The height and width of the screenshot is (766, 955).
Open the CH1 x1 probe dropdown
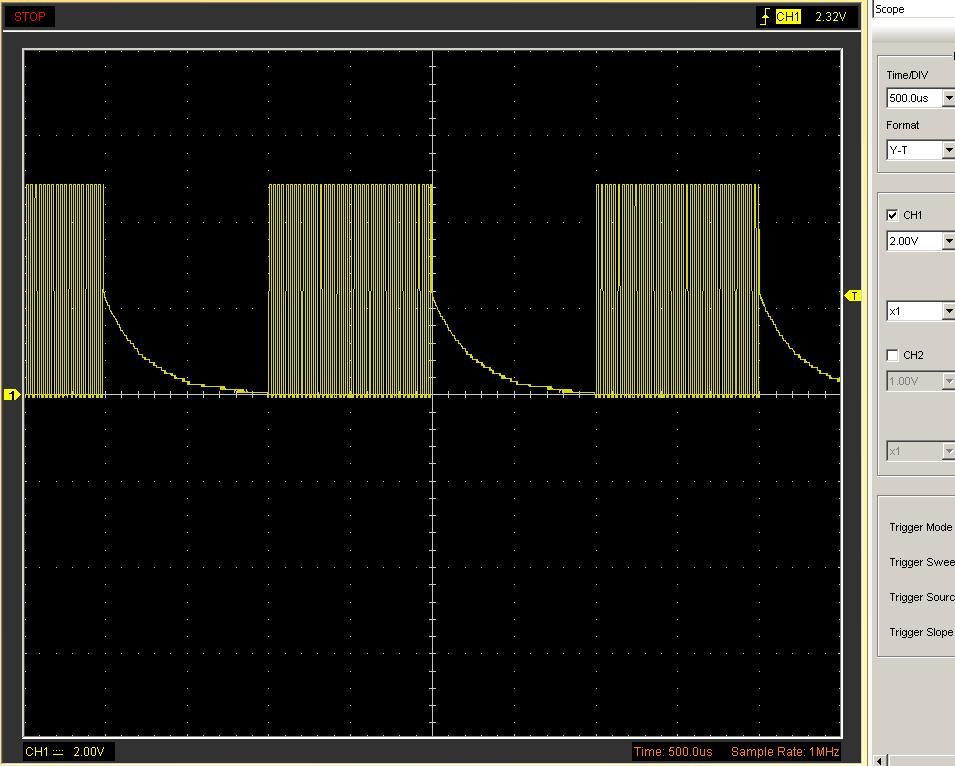(948, 311)
